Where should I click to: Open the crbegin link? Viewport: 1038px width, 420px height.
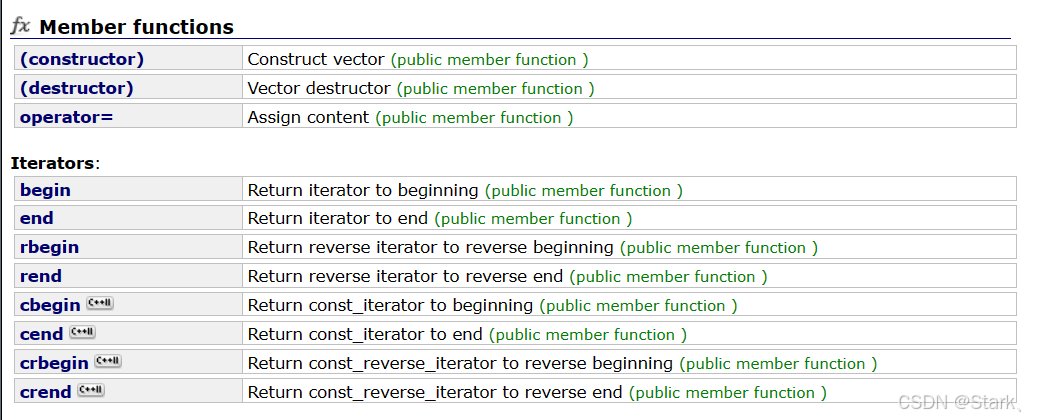tap(54, 363)
